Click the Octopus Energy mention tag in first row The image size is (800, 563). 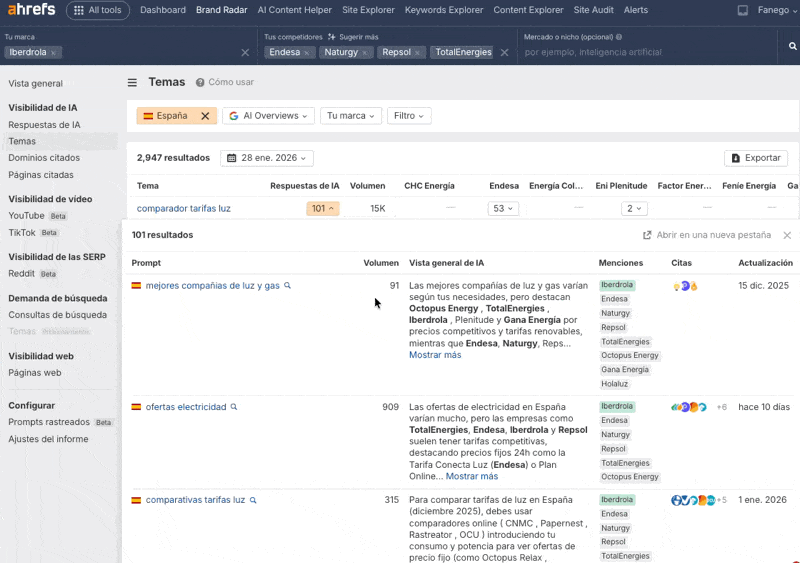(x=630, y=355)
